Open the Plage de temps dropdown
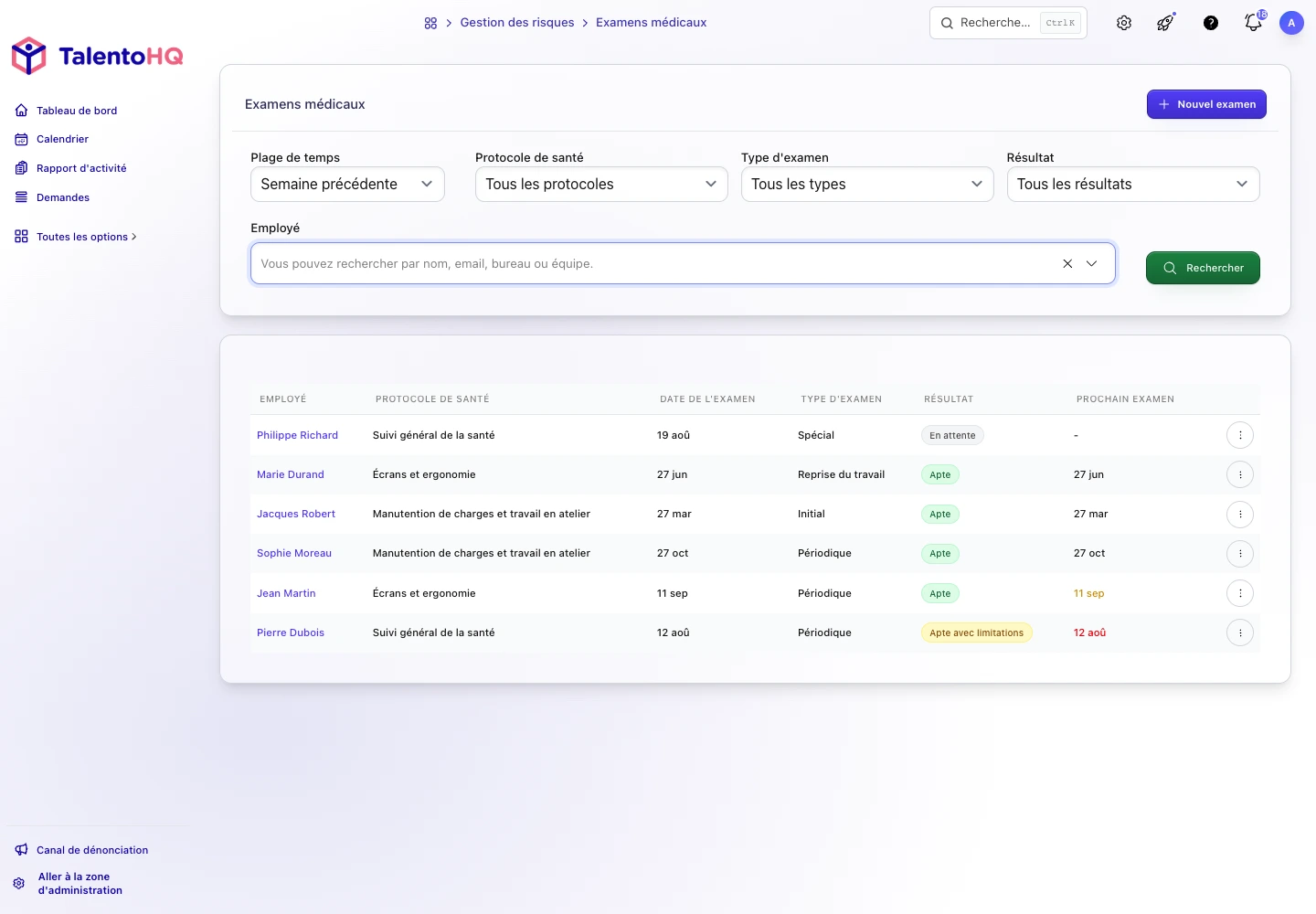 (x=347, y=184)
